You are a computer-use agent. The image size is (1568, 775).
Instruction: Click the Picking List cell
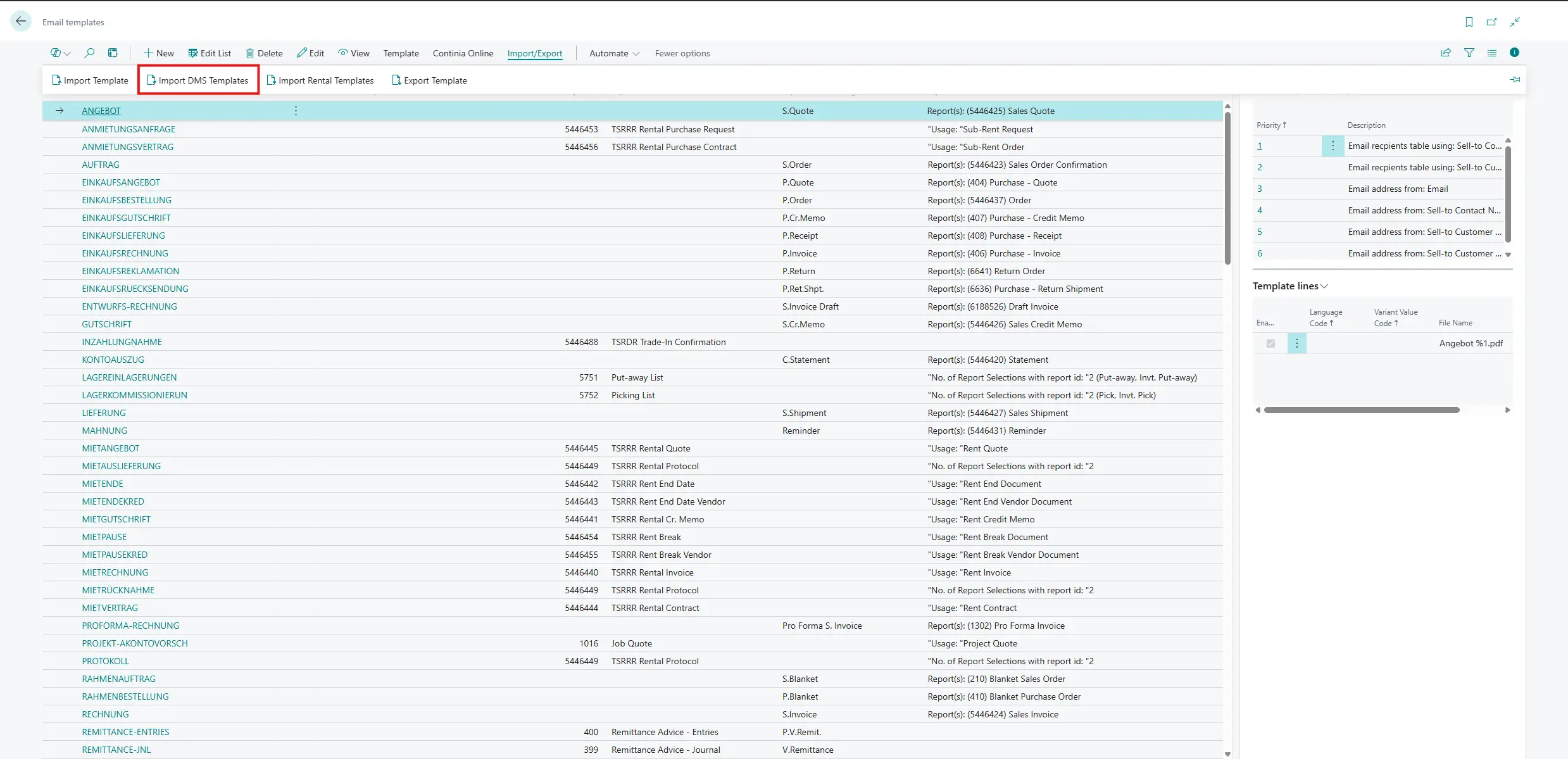(x=633, y=395)
